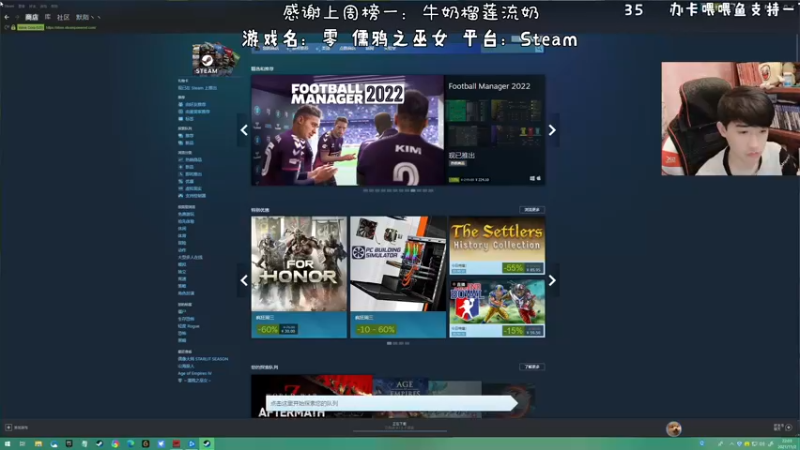Open Age of Empires IV in the sidebar
The height and width of the screenshot is (450, 800).
pos(194,373)
